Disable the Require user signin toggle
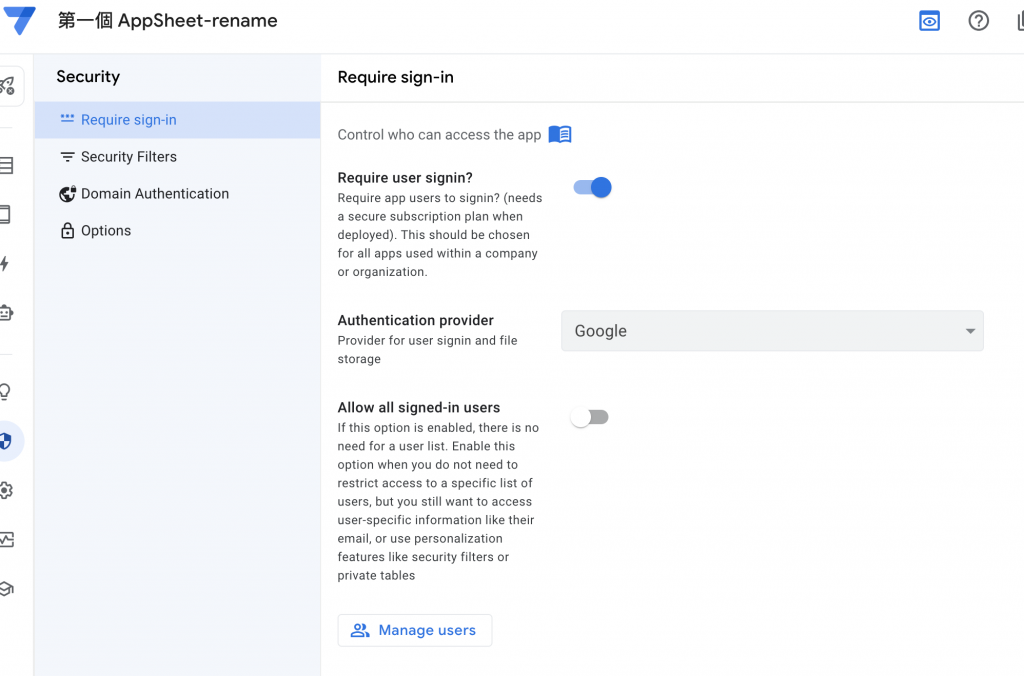 592,187
